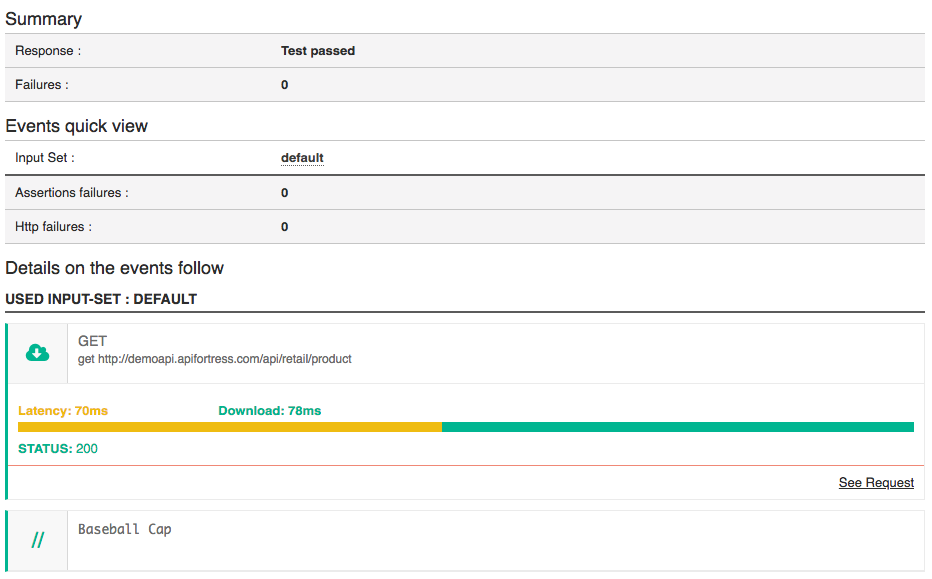Click the yellow latency bar segment
932x579 pixels.
pyautogui.click(x=229, y=427)
